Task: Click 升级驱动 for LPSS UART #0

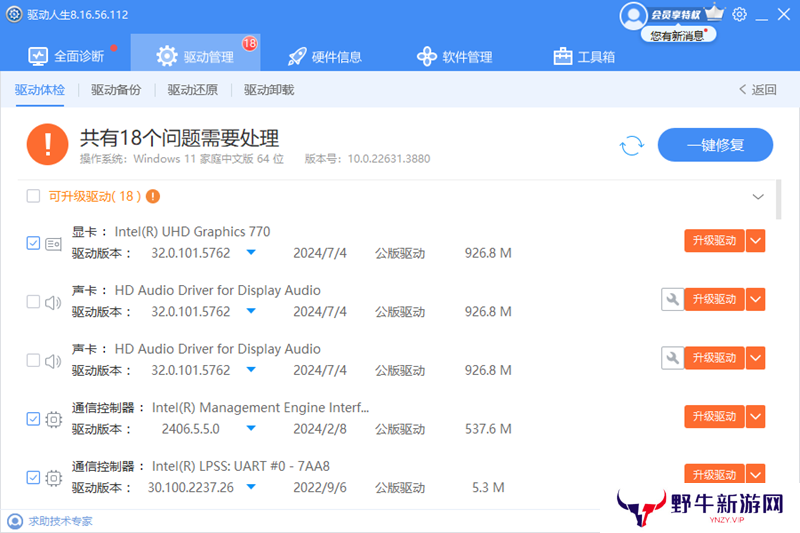Action: [x=714, y=474]
